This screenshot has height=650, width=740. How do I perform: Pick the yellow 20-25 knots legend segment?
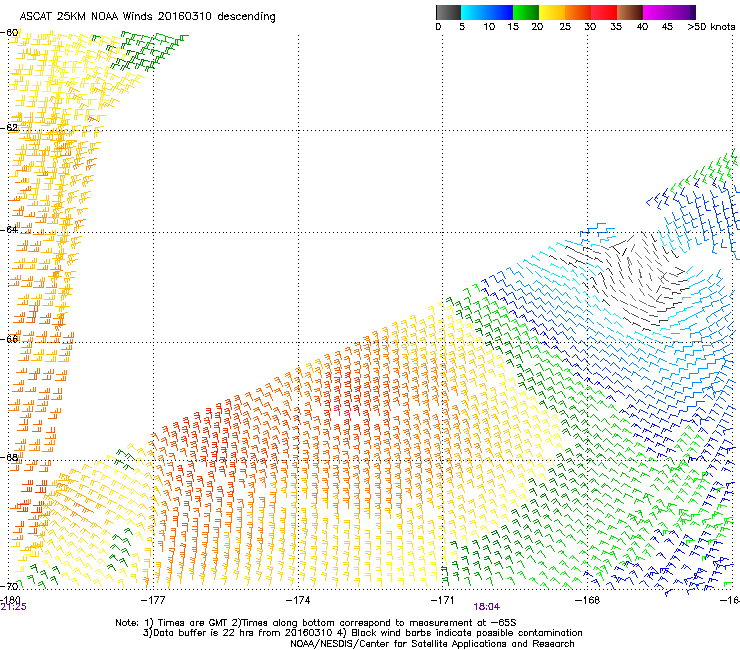pyautogui.click(x=552, y=12)
